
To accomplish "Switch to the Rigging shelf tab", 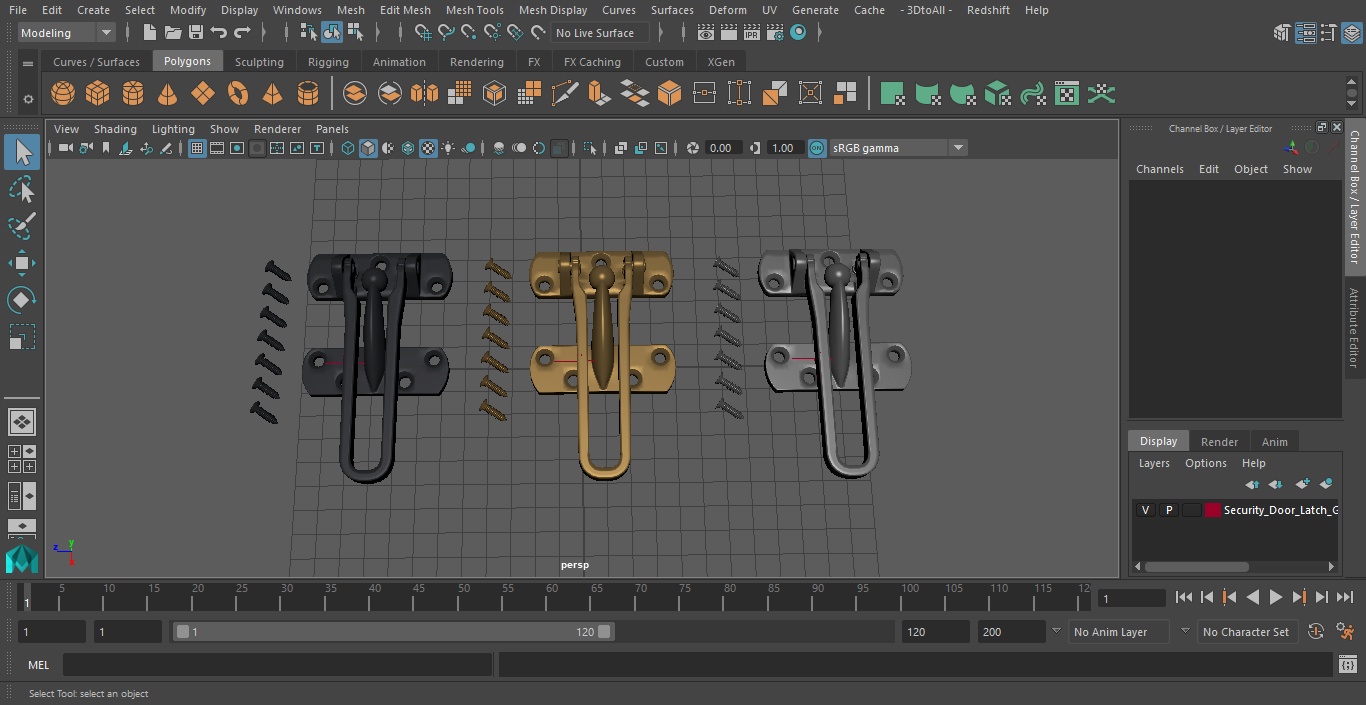I will (328, 62).
